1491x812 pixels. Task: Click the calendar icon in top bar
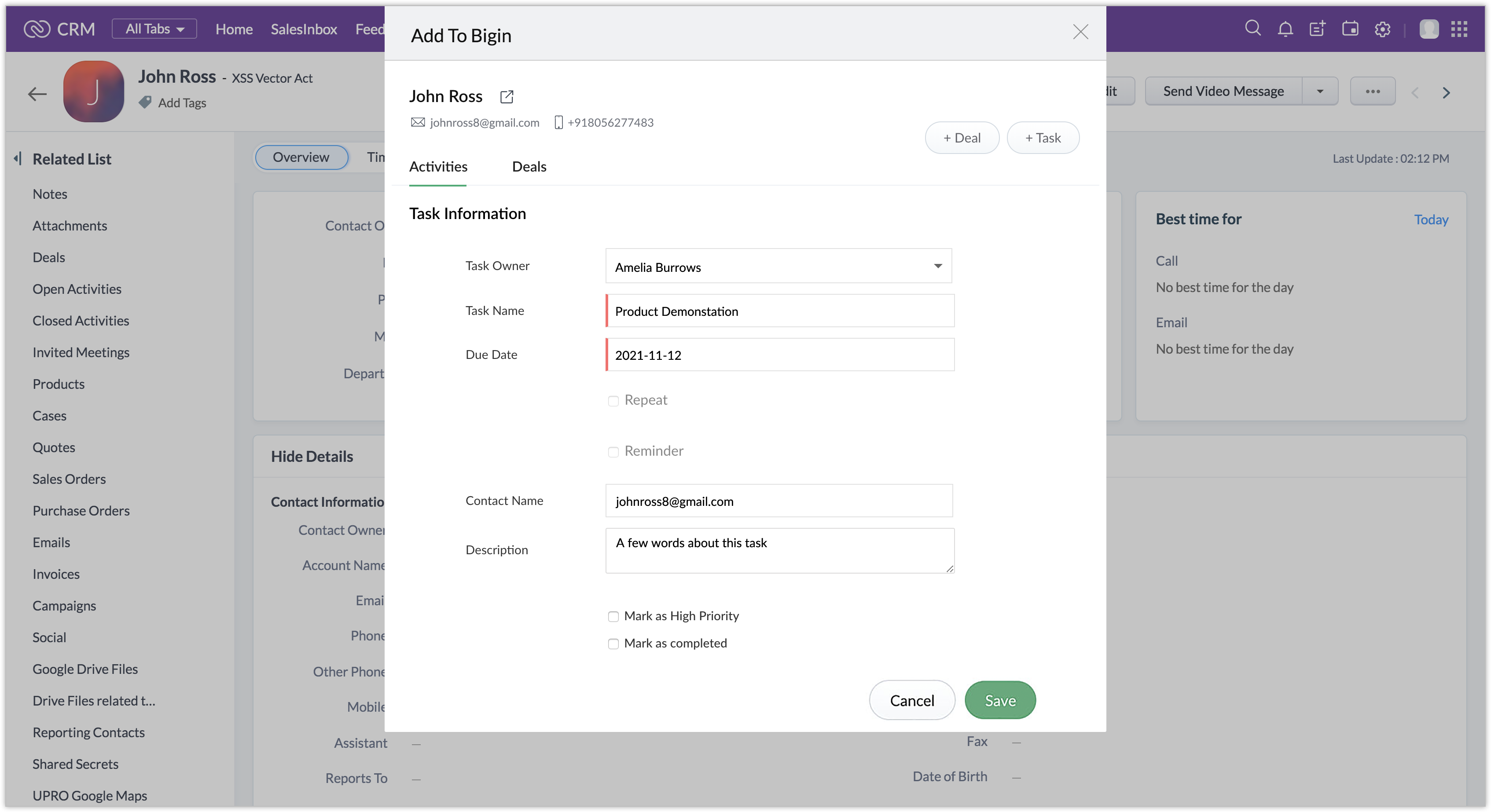[x=1350, y=29]
